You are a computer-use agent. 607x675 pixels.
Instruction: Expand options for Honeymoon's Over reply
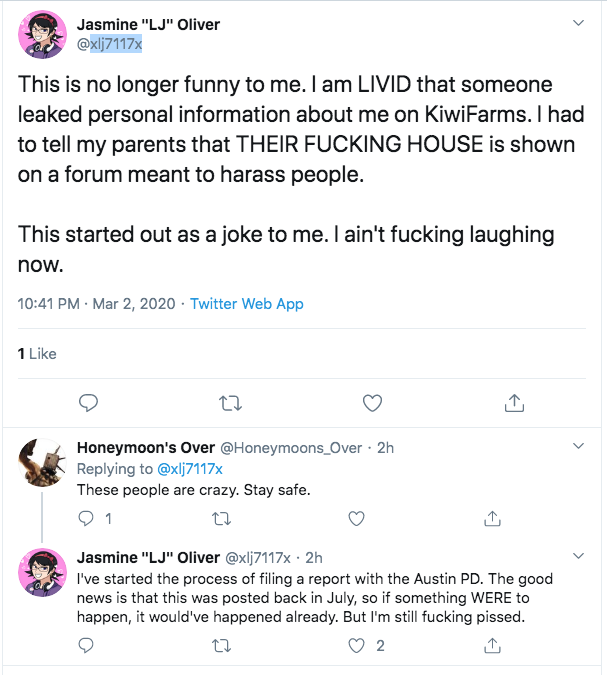[579, 446]
